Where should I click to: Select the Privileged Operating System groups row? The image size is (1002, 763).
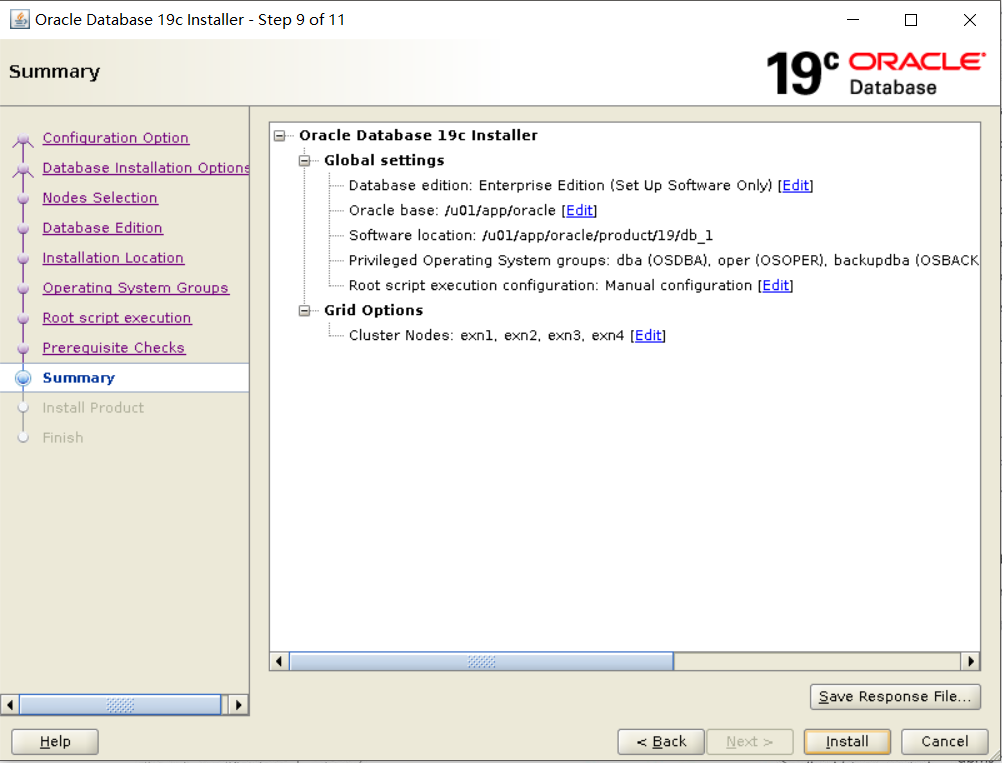tap(663, 261)
